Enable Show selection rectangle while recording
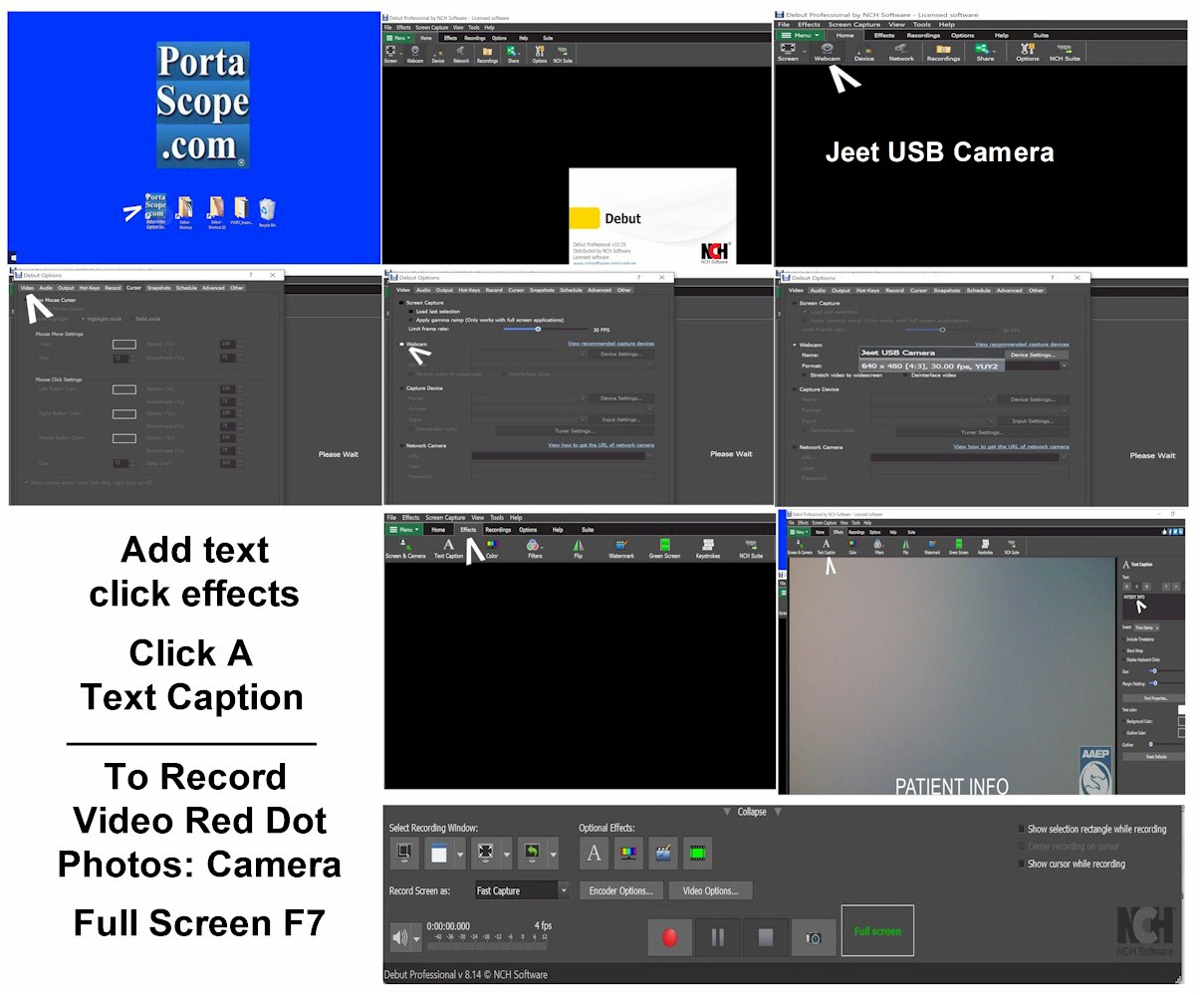 [x=1021, y=829]
